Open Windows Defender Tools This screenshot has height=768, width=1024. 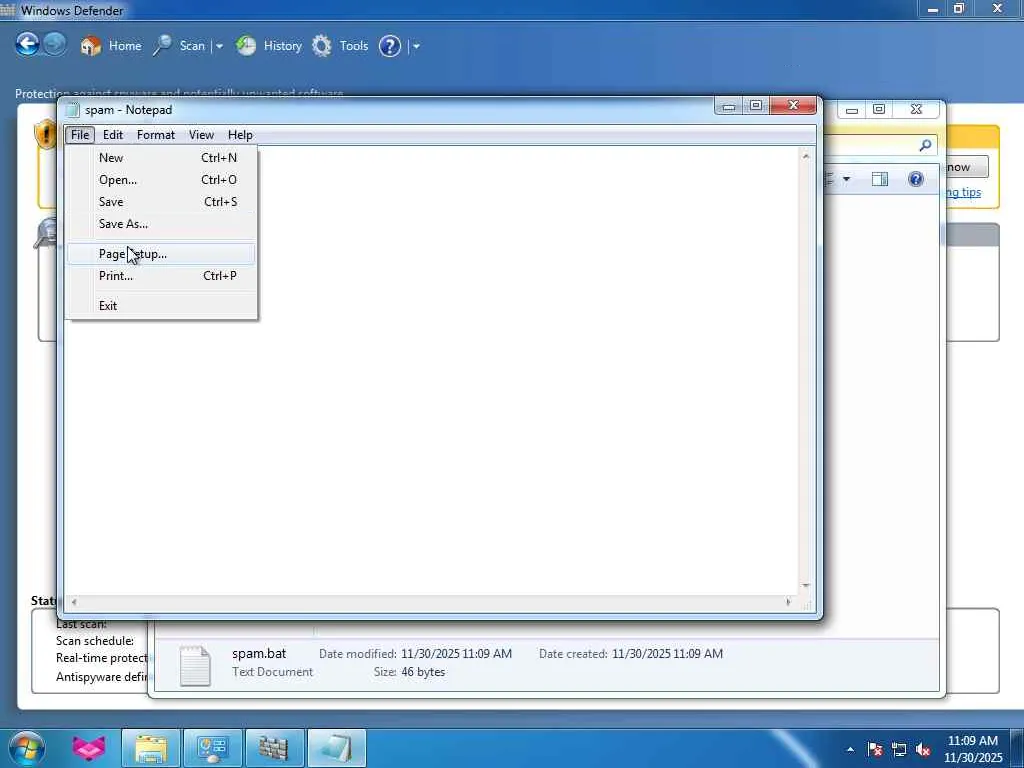pyautogui.click(x=340, y=46)
